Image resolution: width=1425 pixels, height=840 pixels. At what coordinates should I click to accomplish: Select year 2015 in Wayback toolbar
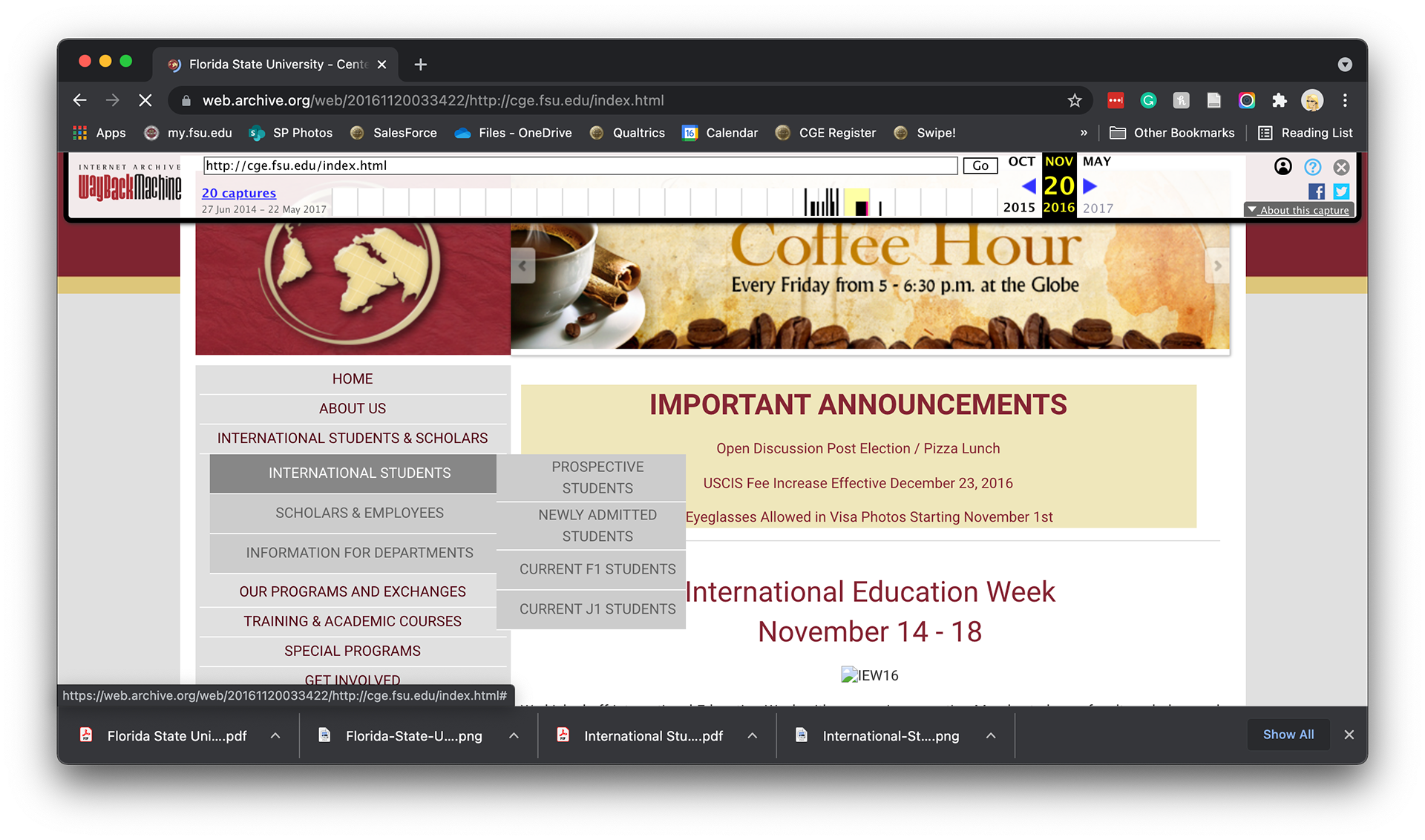1019,208
